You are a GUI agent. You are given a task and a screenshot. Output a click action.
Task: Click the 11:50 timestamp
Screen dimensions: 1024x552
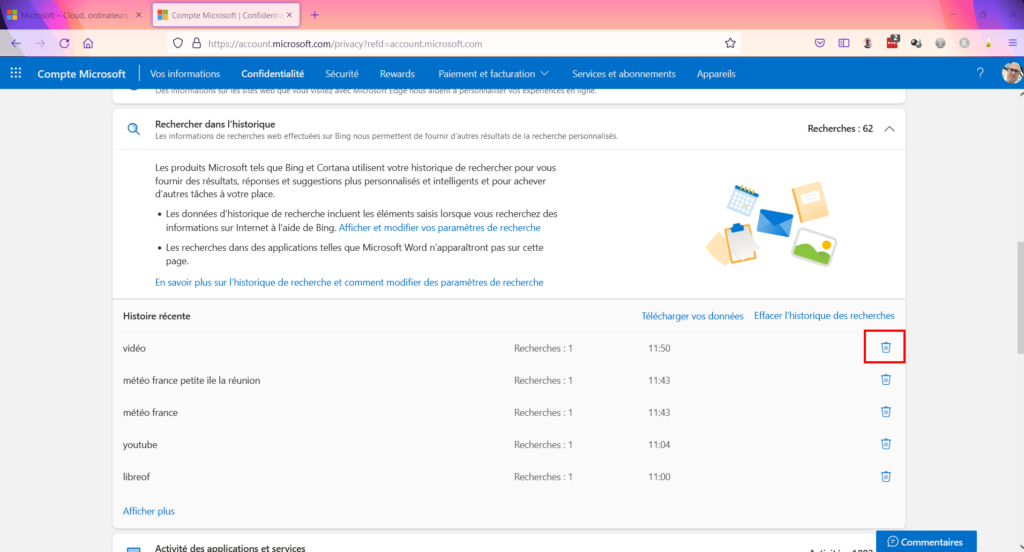pos(659,348)
